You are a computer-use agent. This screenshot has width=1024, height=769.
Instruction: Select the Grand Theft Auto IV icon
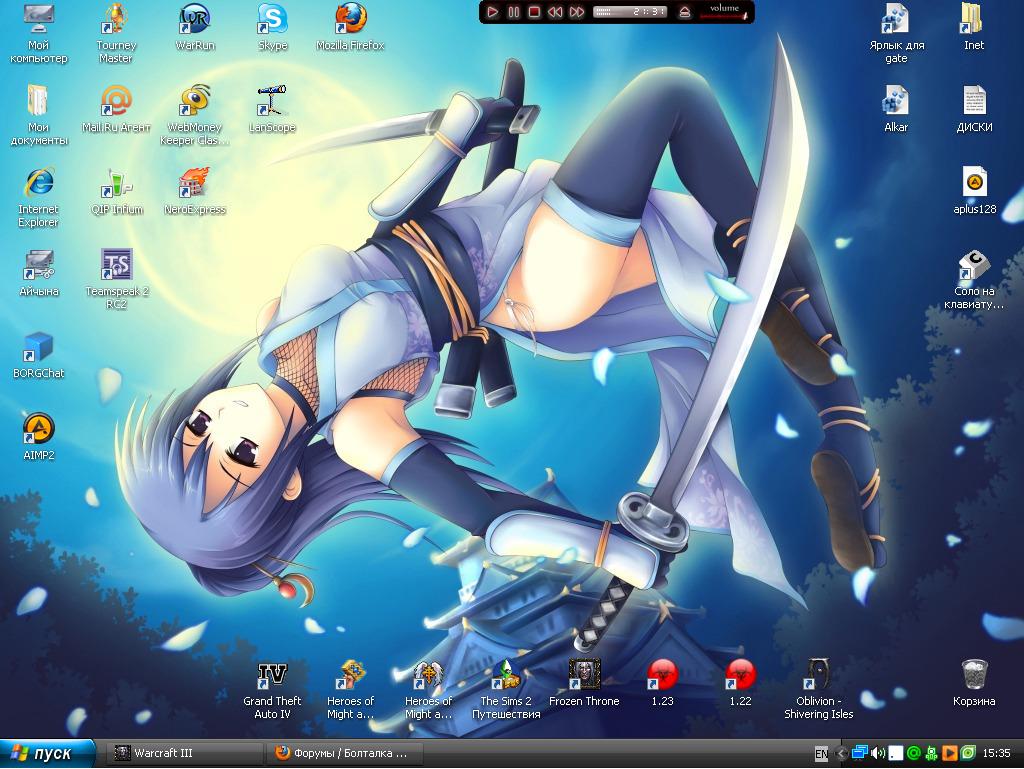(272, 675)
